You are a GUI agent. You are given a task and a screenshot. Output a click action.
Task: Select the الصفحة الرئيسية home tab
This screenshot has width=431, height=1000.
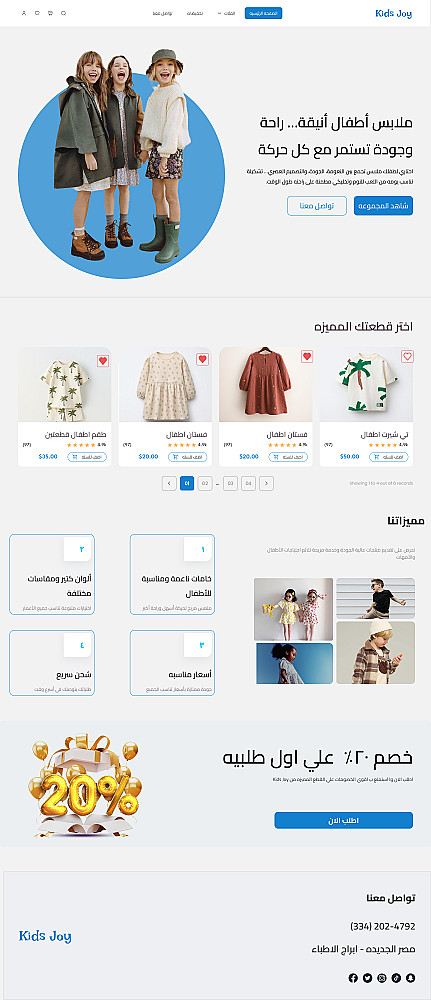point(263,13)
